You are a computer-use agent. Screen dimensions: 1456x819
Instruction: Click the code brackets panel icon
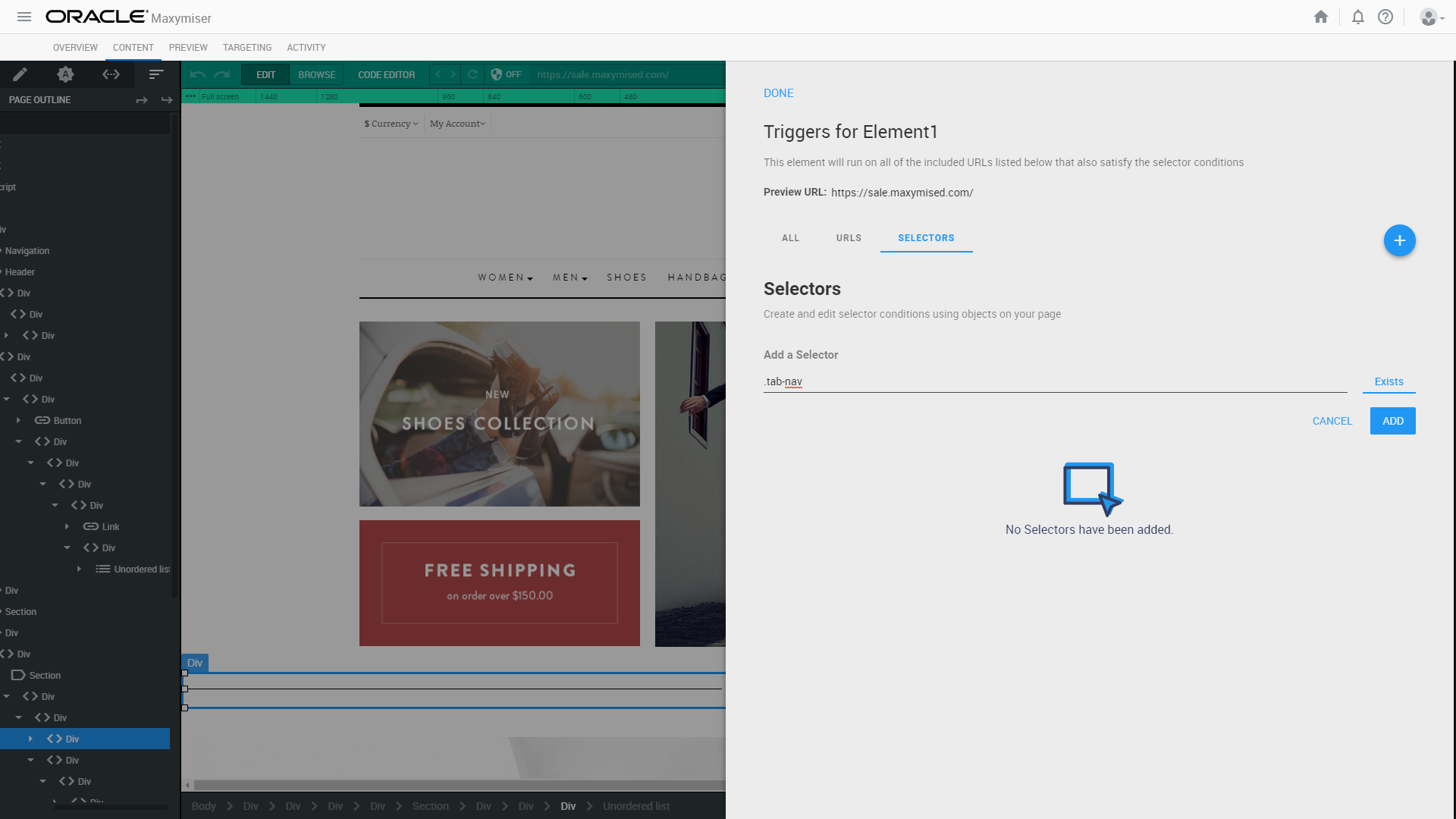pyautogui.click(x=111, y=74)
